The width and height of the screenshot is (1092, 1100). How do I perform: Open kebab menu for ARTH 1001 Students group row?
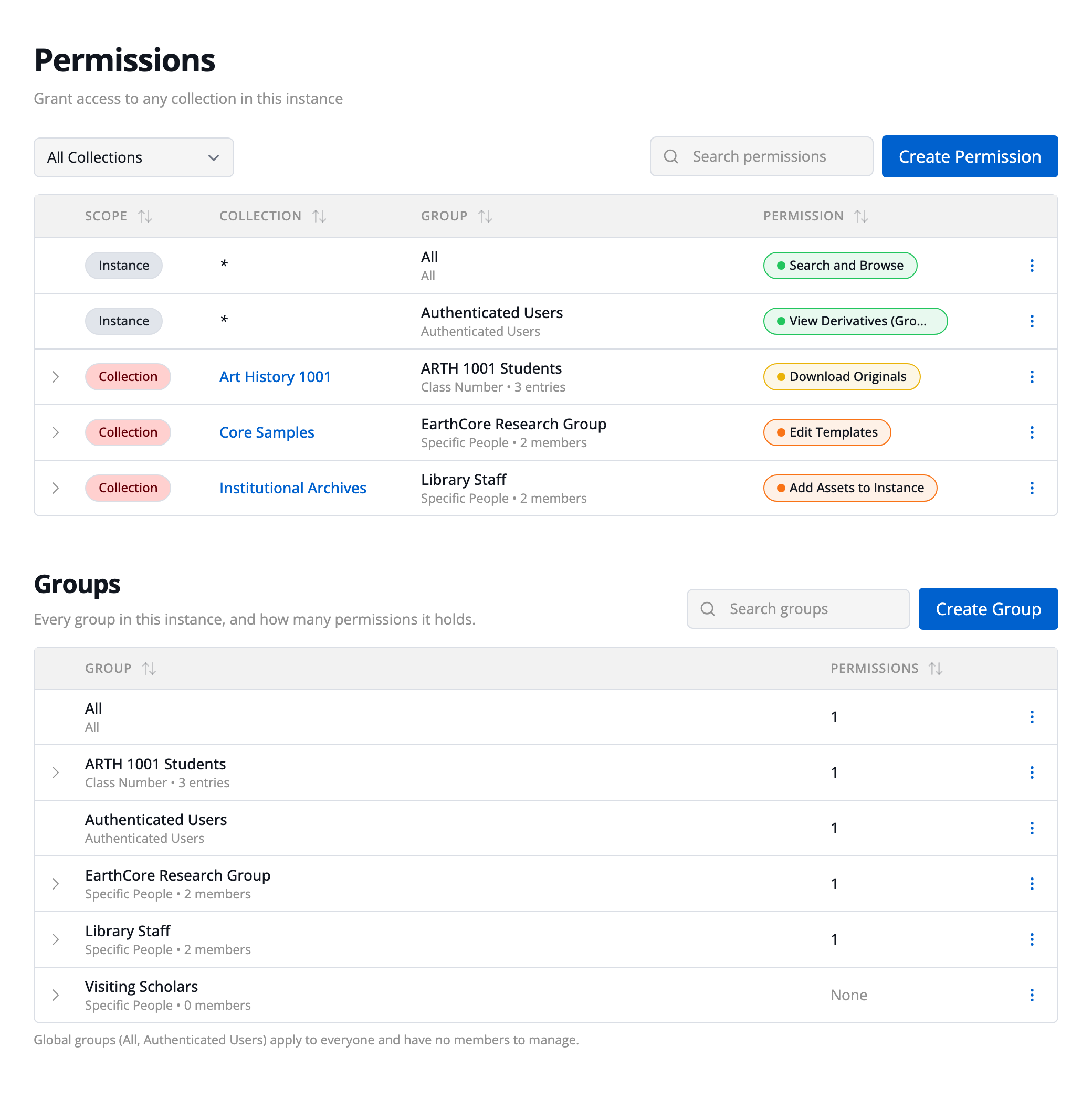pos(1032,773)
